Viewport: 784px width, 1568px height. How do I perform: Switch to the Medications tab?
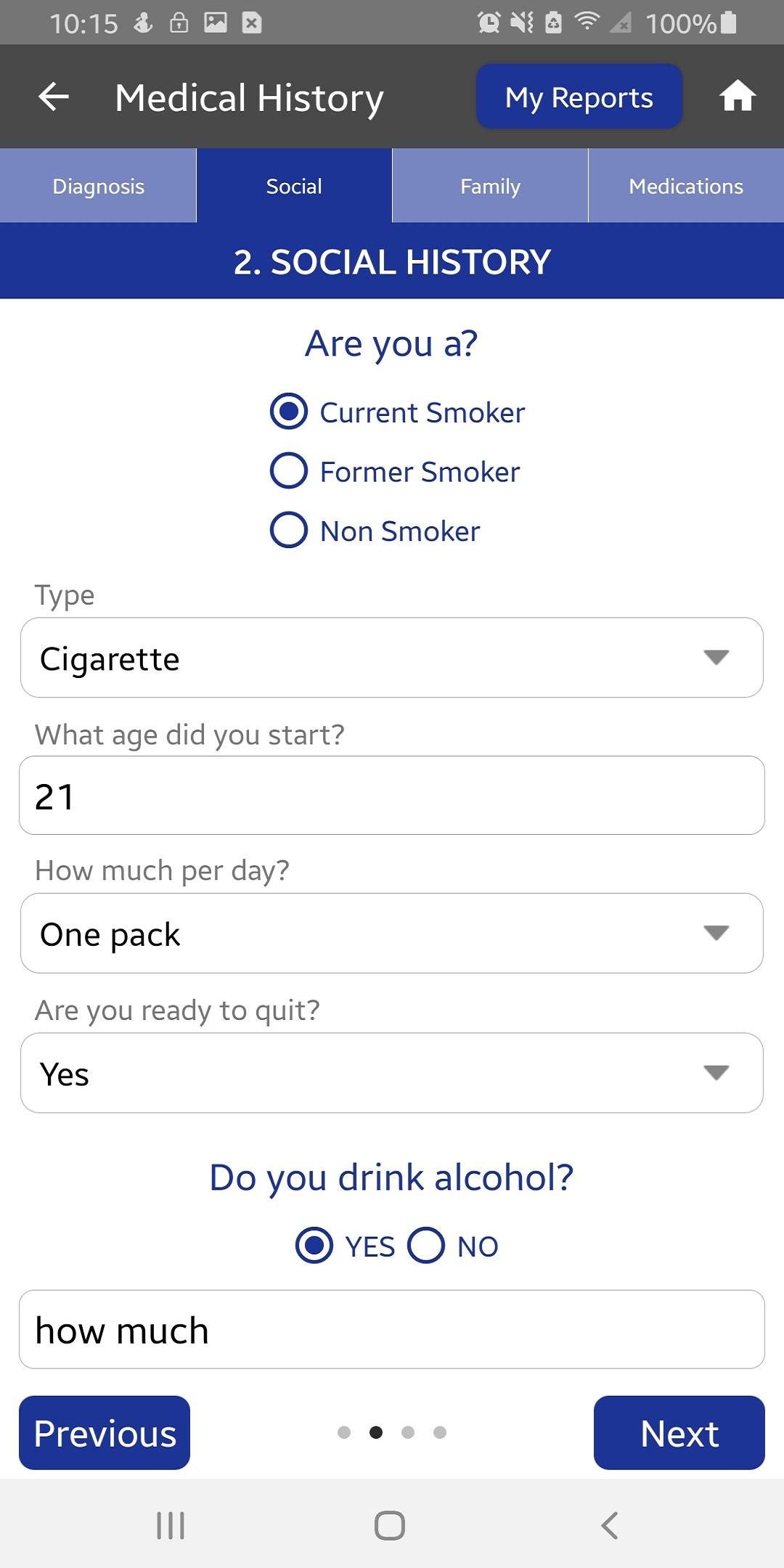coord(686,186)
